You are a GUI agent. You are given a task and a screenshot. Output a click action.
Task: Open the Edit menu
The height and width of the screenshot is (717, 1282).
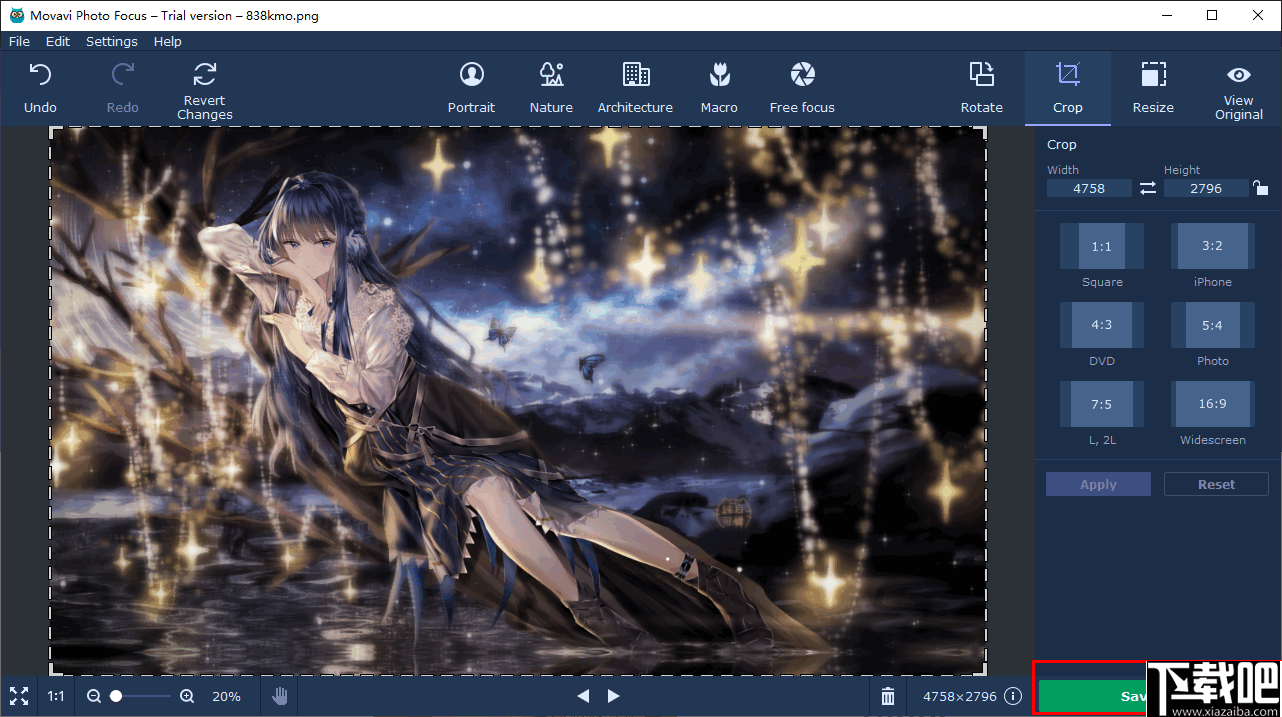(x=58, y=41)
